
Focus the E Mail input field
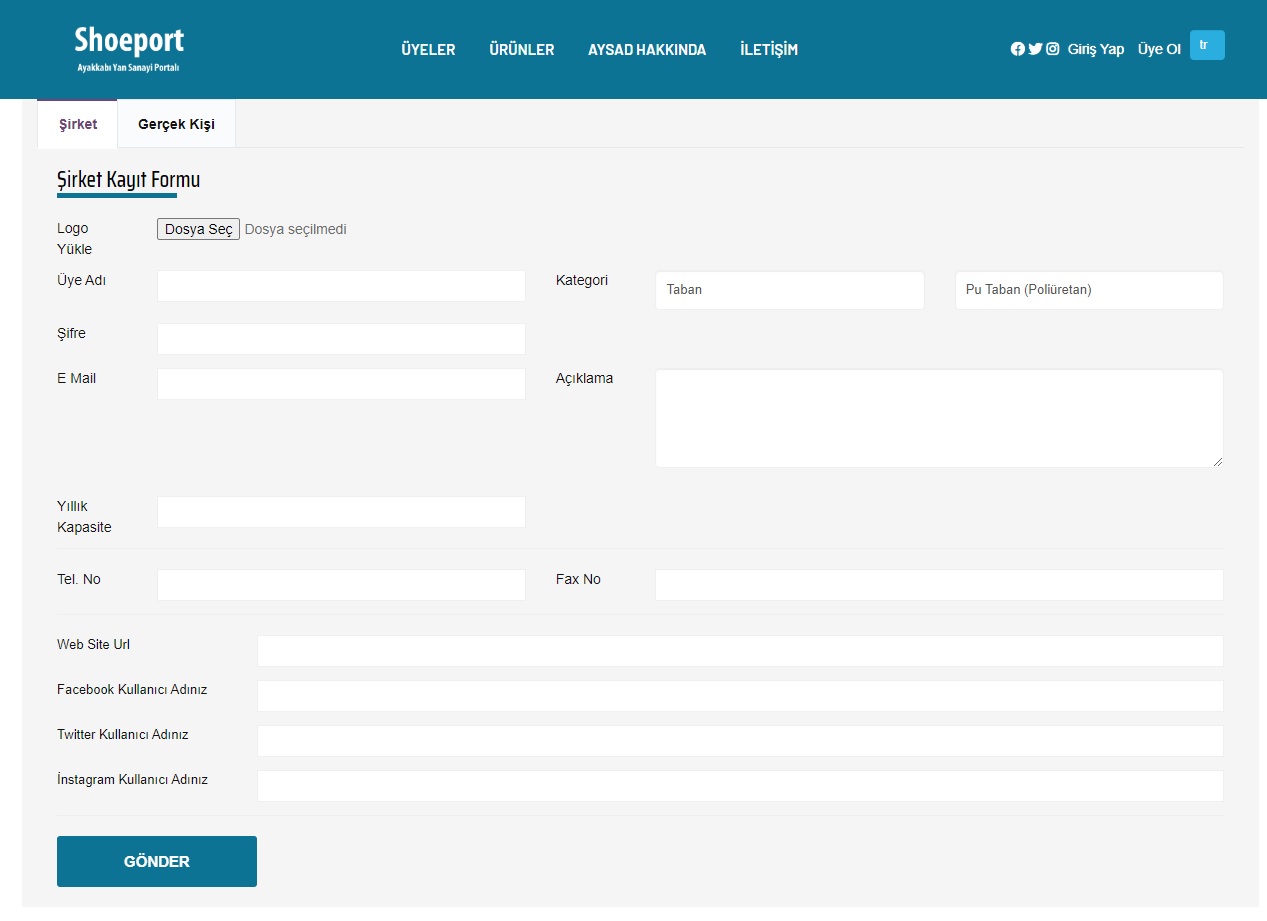pyautogui.click(x=341, y=384)
